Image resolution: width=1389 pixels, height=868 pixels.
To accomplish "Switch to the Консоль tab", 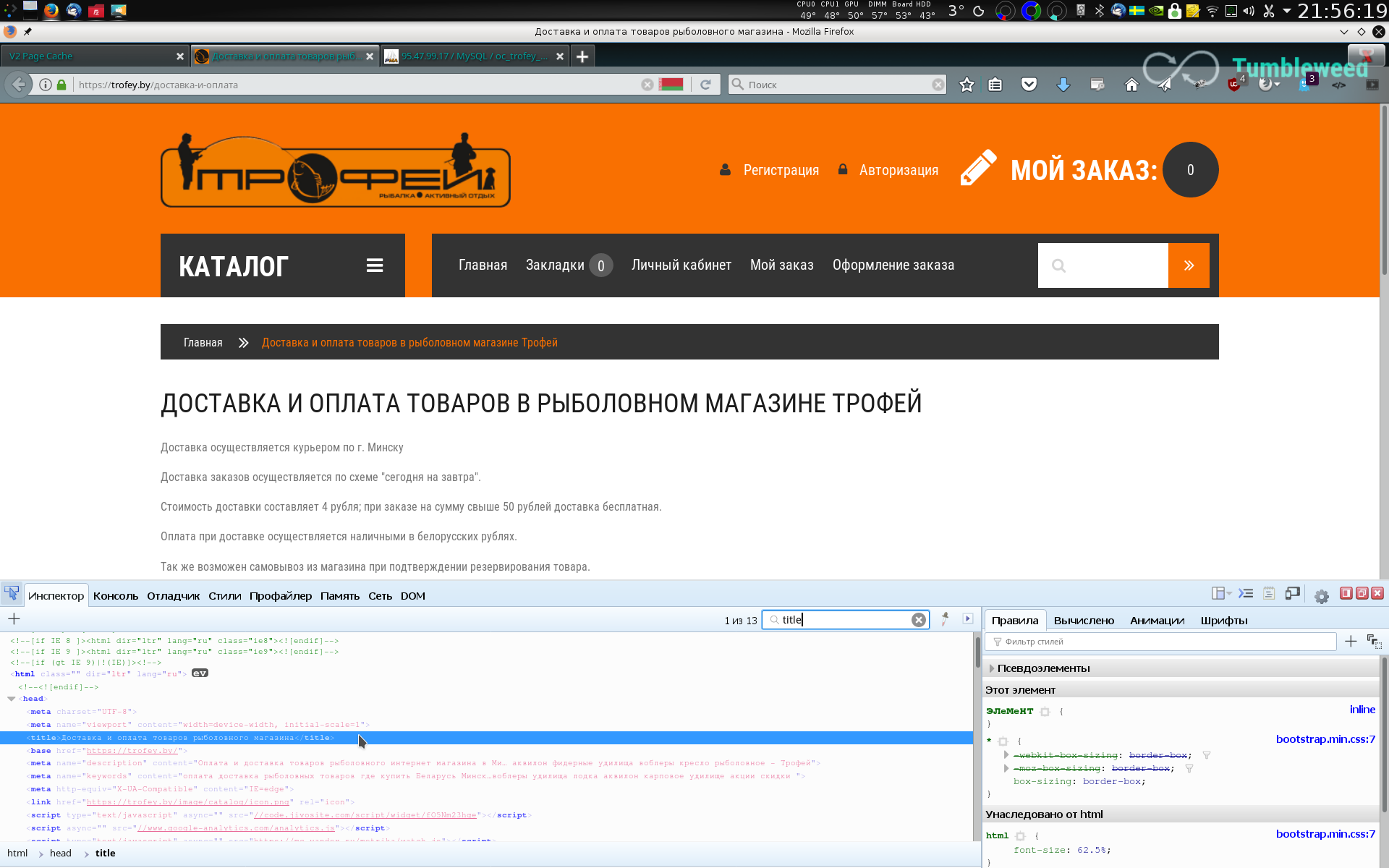I will tap(116, 595).
